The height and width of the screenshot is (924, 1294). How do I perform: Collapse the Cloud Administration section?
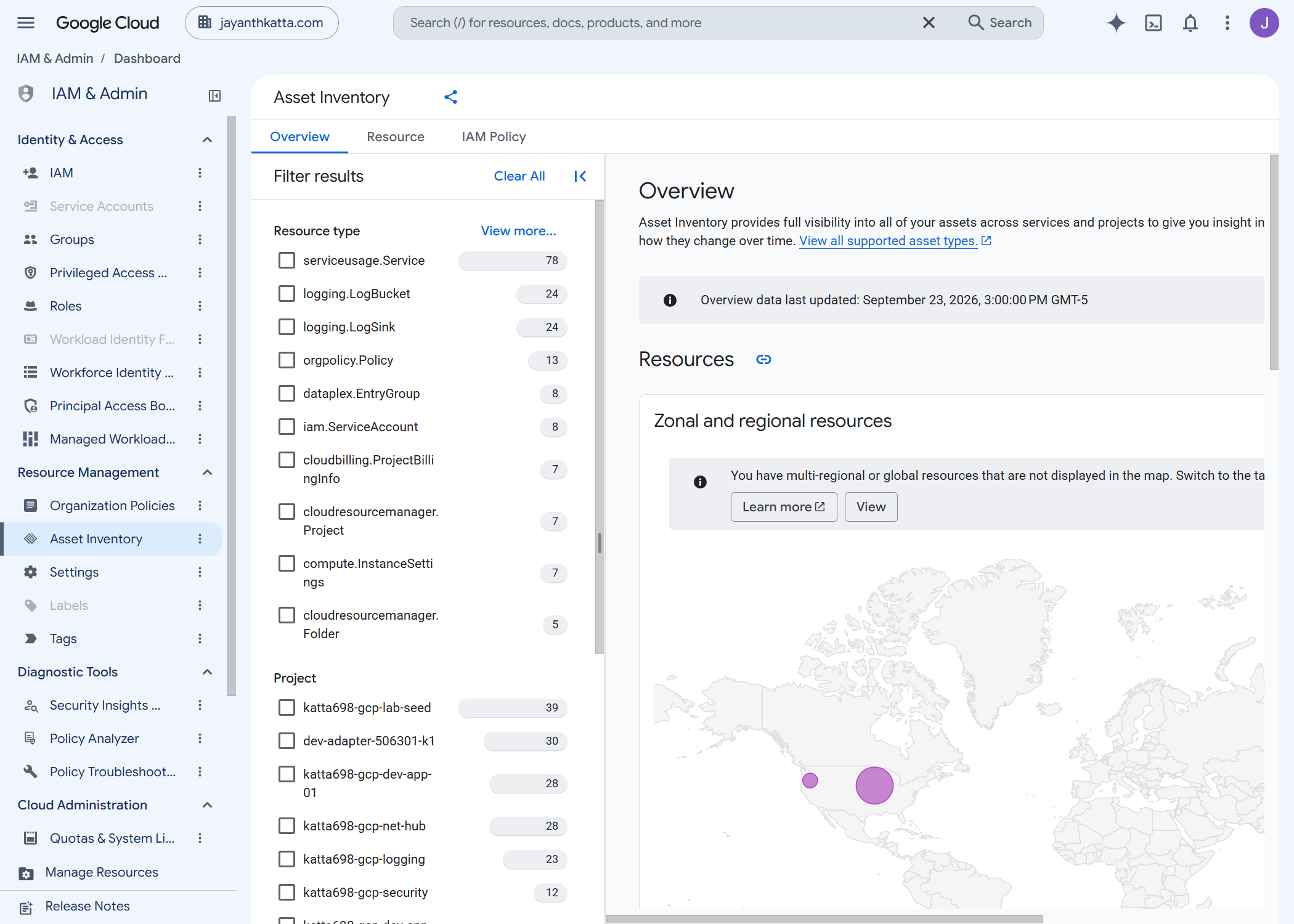pyautogui.click(x=208, y=805)
